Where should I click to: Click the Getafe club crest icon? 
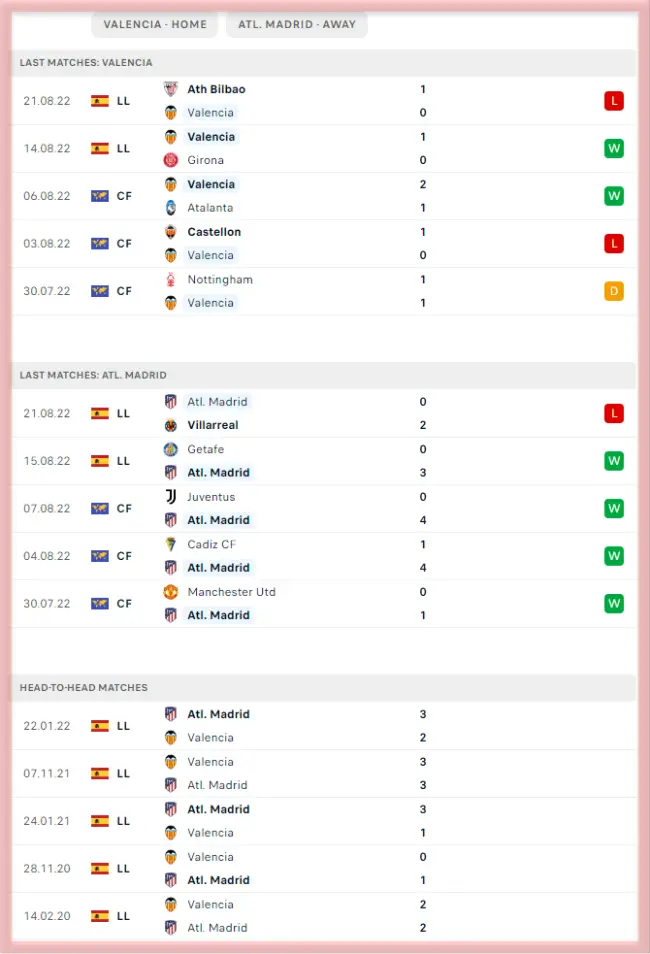170,449
